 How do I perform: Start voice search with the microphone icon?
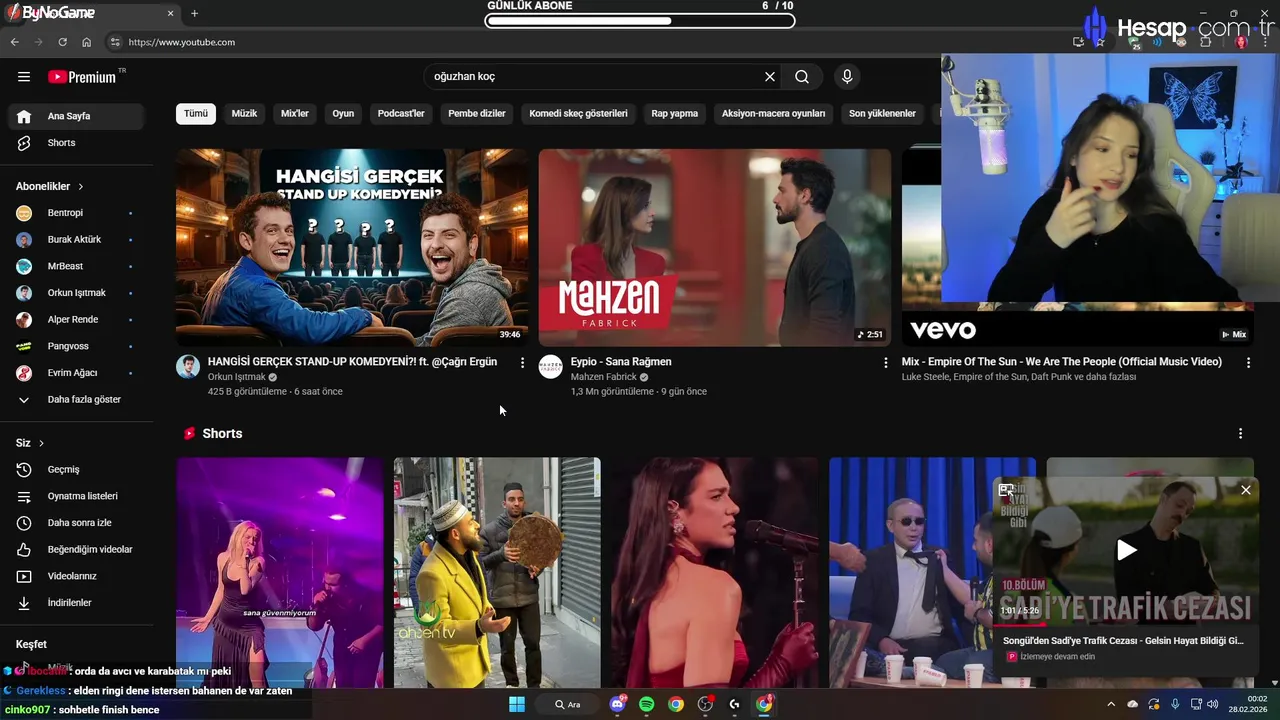[x=847, y=77]
